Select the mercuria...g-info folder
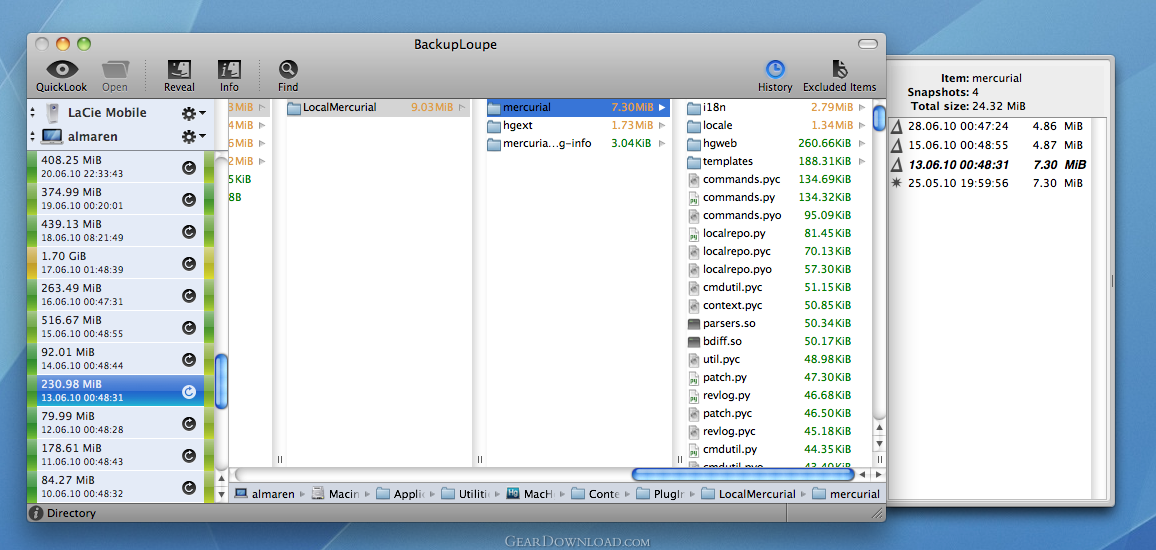The height and width of the screenshot is (550, 1156). 578,143
